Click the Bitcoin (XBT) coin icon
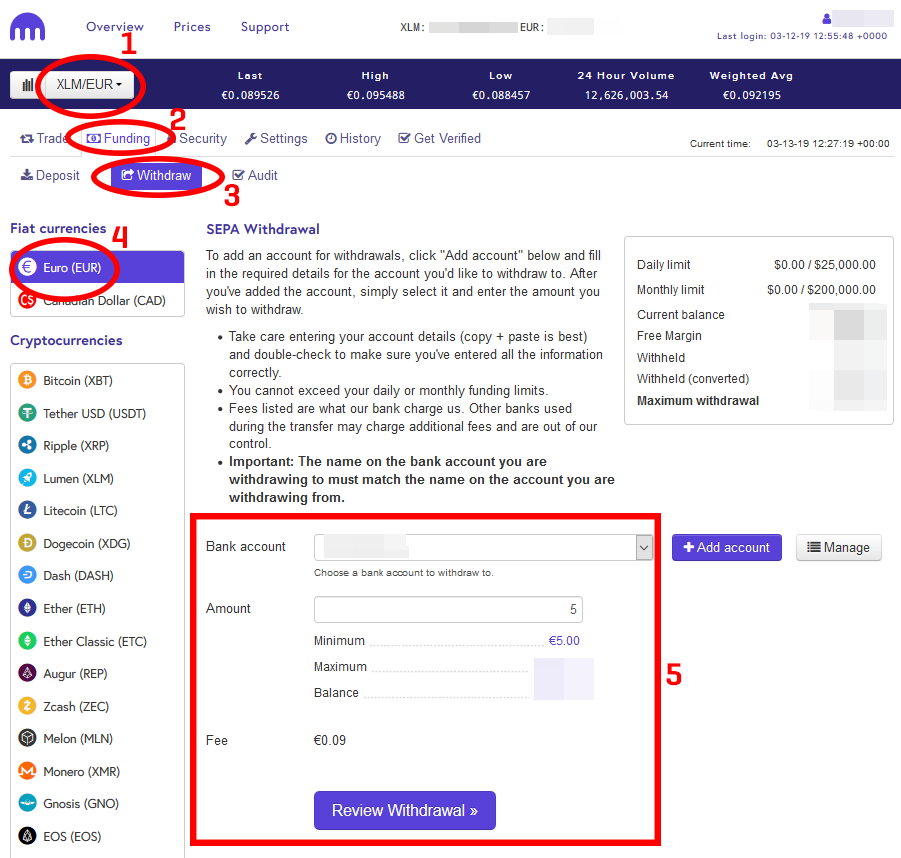Image resolution: width=901 pixels, height=858 pixels. pyautogui.click(x=27, y=380)
